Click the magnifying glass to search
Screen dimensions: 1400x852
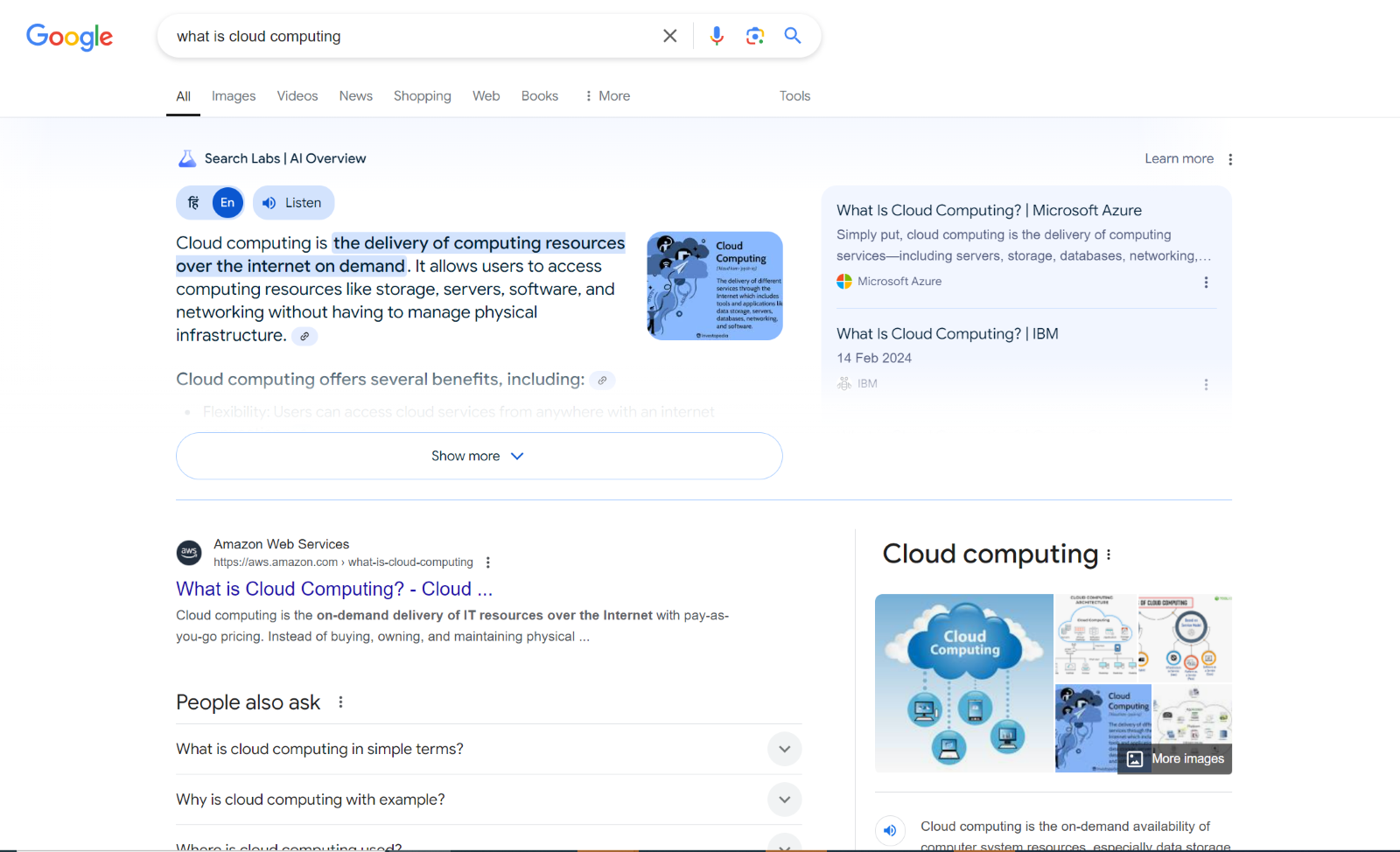(792, 35)
